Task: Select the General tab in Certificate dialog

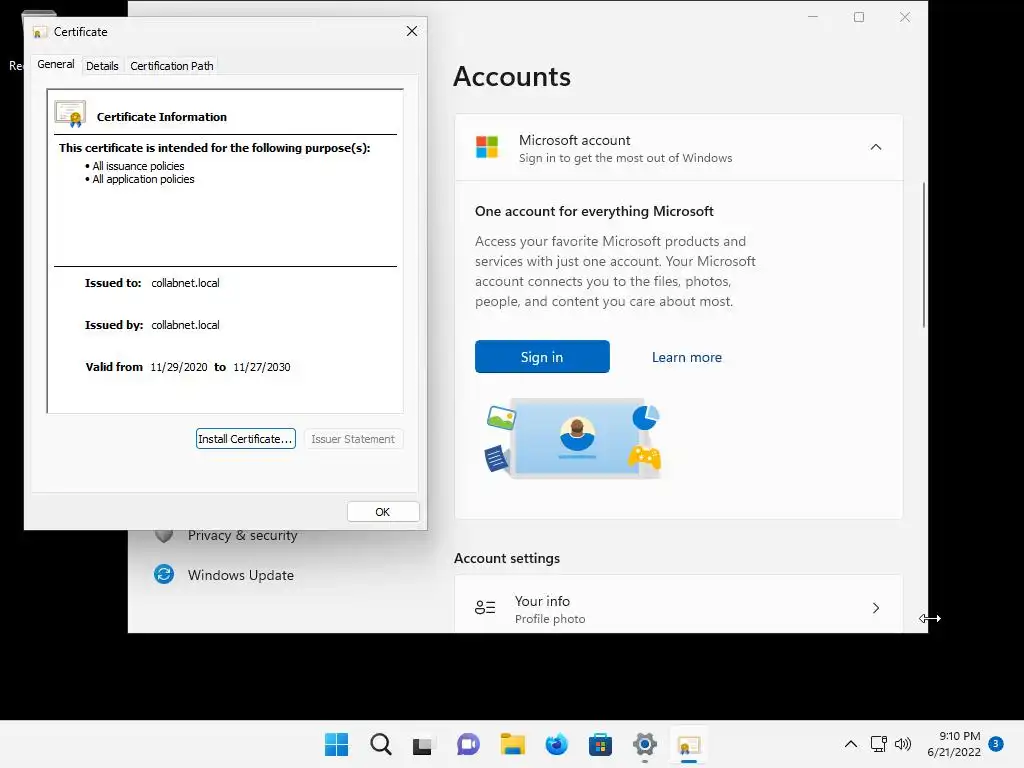Action: (56, 64)
